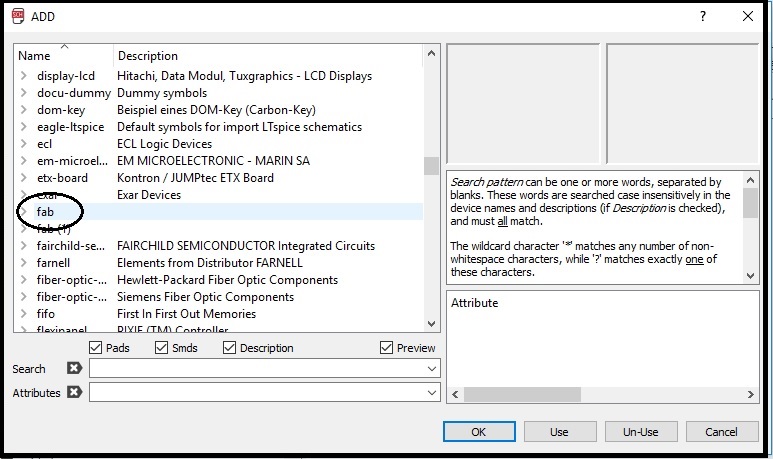This screenshot has height=459, width=773.
Task: Click help text vertical scrollbar thumb
Action: [750, 203]
